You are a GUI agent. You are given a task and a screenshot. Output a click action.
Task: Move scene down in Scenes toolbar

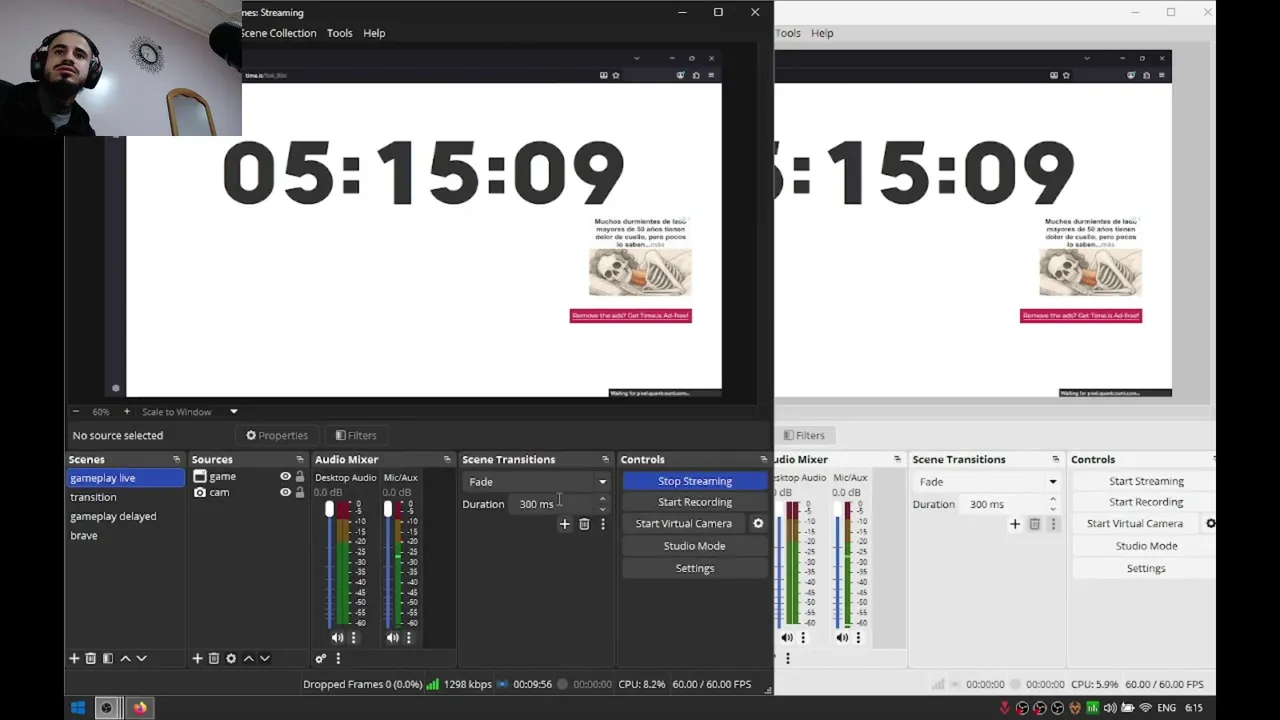[x=141, y=658]
